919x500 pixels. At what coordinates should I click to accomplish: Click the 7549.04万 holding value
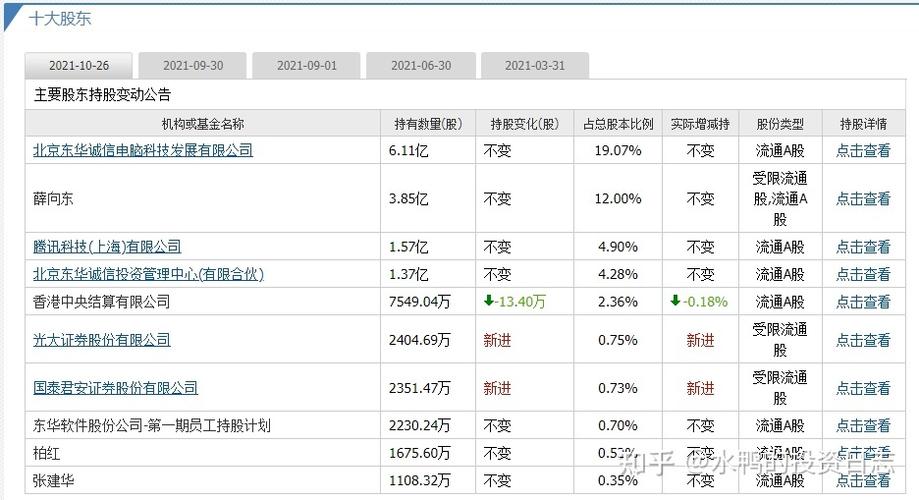pos(420,302)
